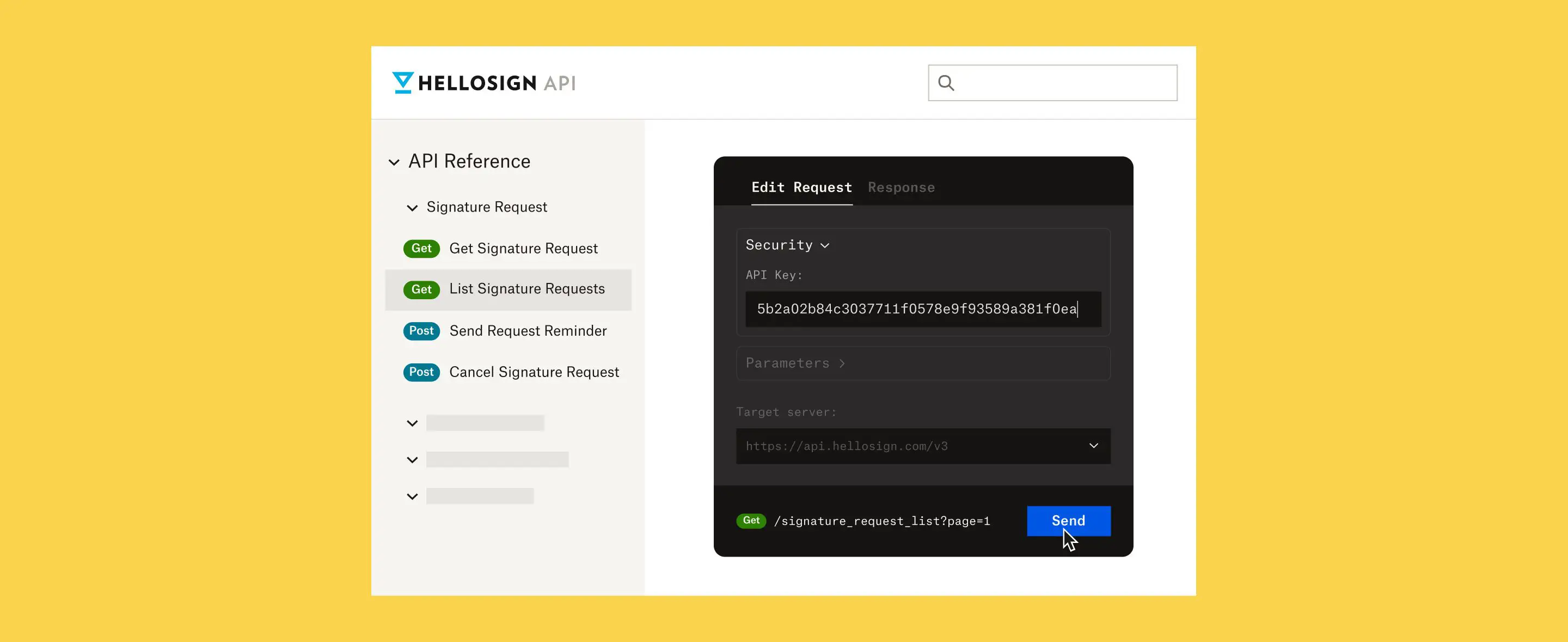
Task: Toggle the second blurred sidebar expander
Action: pyautogui.click(x=413, y=459)
